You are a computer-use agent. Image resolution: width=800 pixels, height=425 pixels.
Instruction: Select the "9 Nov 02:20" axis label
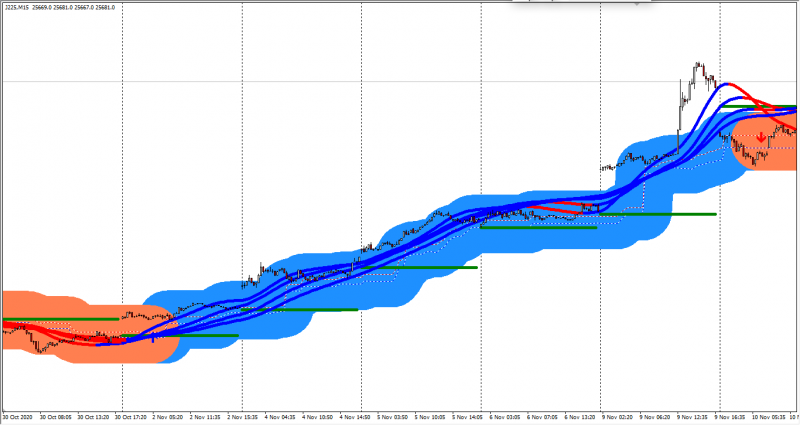click(617, 417)
